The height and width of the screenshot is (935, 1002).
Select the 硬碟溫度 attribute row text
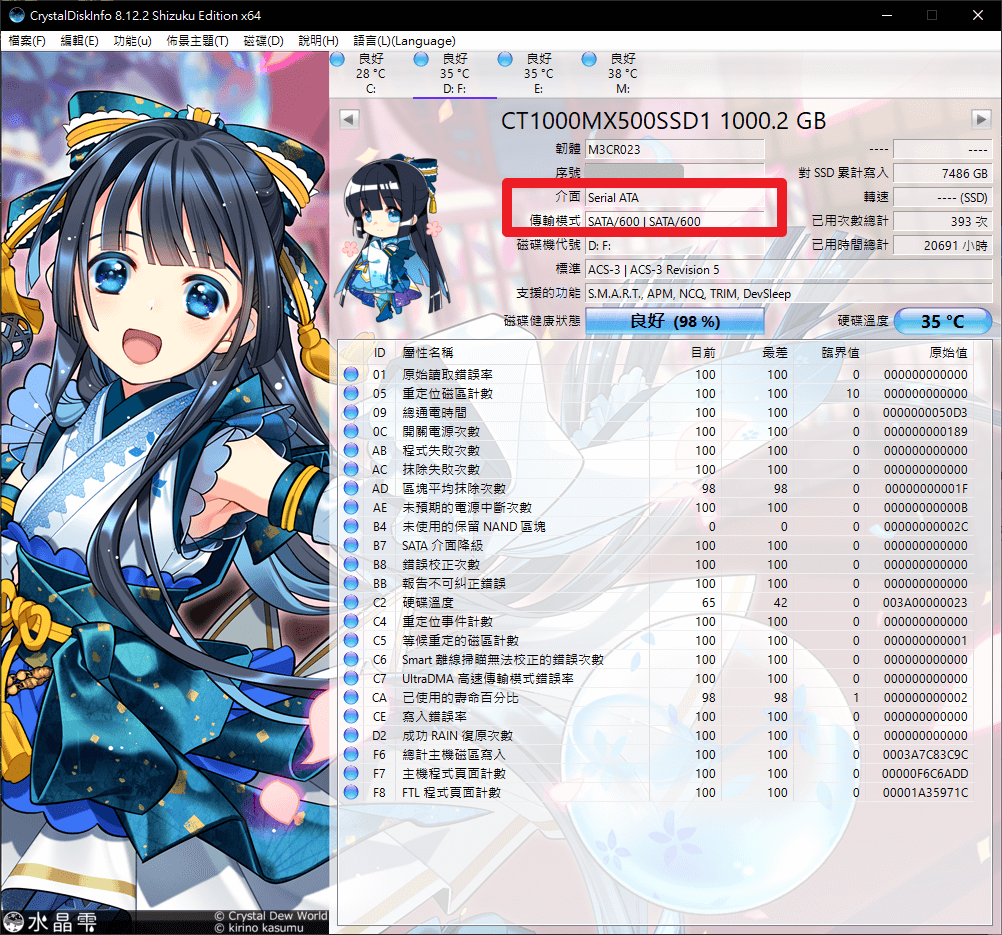coord(428,602)
